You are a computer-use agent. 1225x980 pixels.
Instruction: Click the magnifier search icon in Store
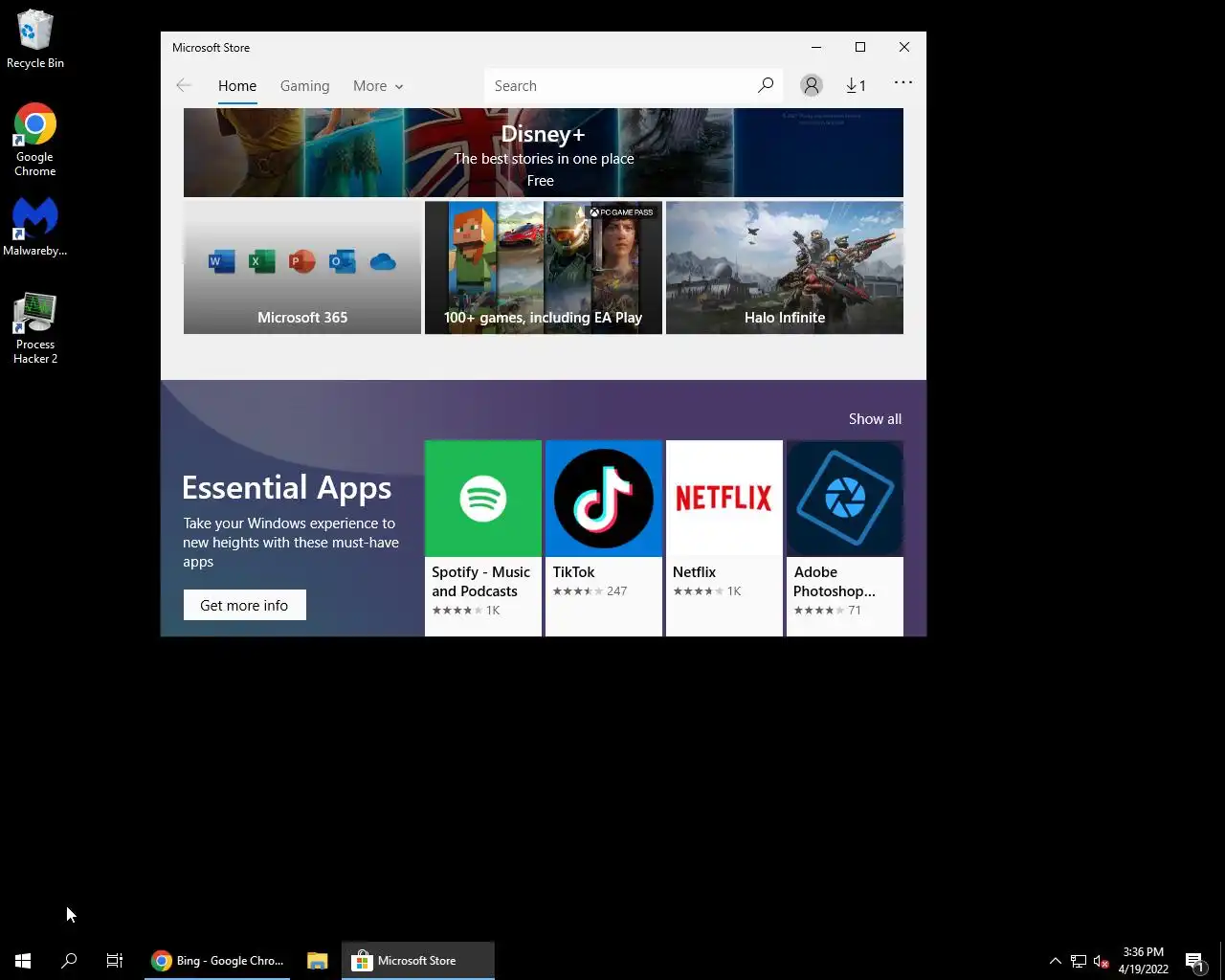tap(766, 85)
